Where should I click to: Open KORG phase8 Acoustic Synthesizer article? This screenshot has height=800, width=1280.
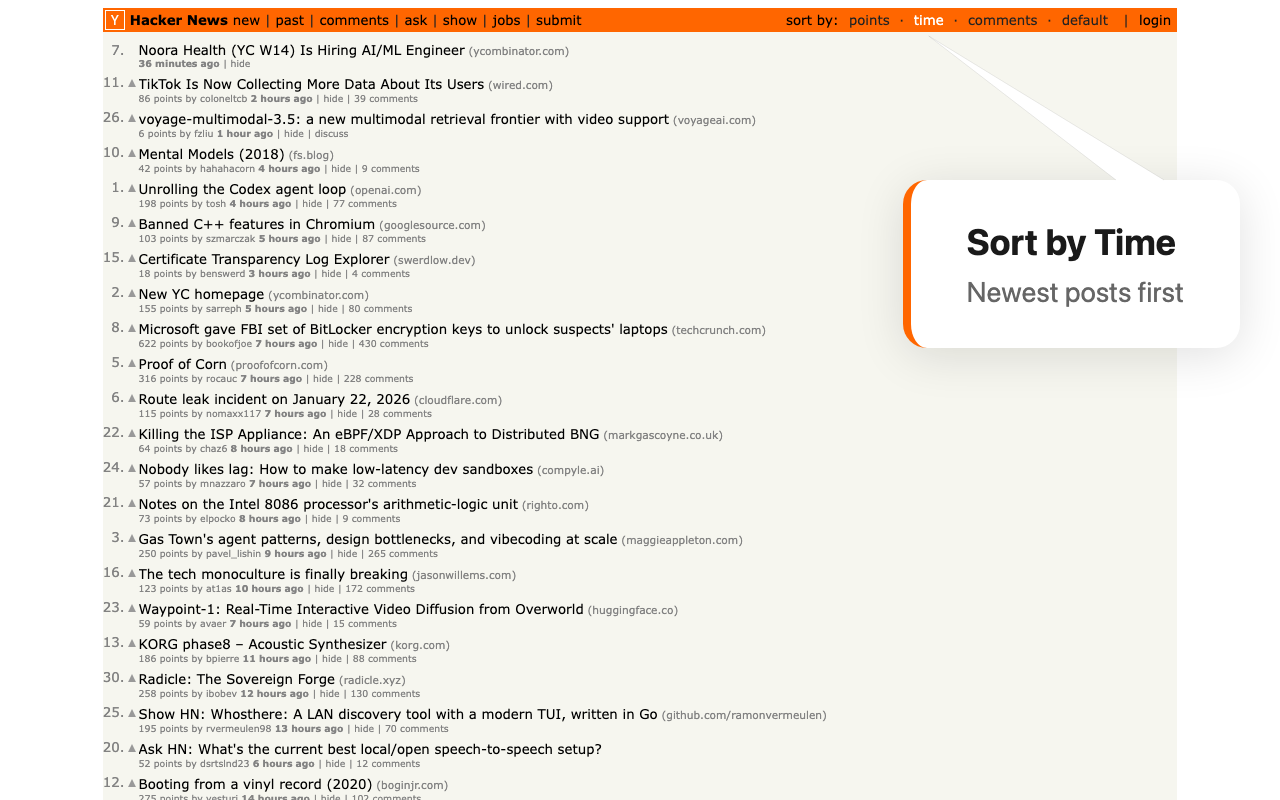coord(262,644)
